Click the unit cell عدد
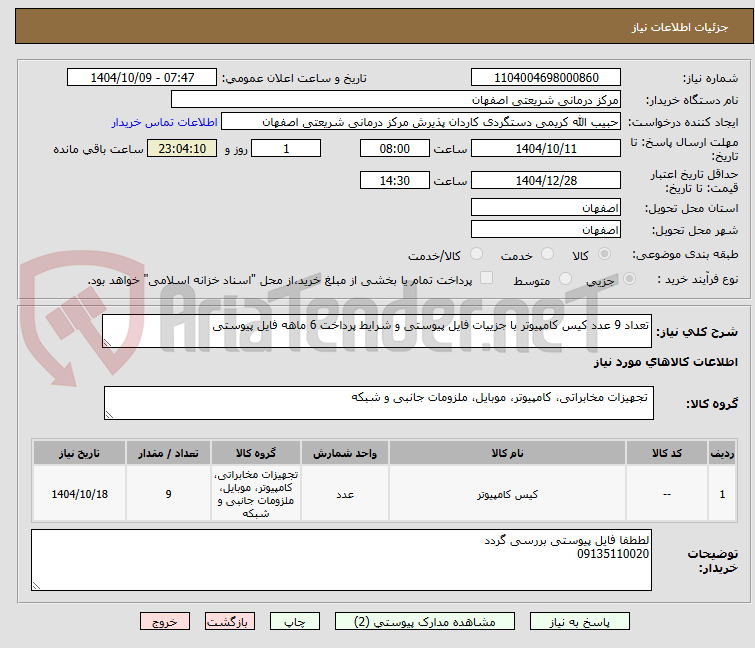755x648 pixels. (345, 494)
